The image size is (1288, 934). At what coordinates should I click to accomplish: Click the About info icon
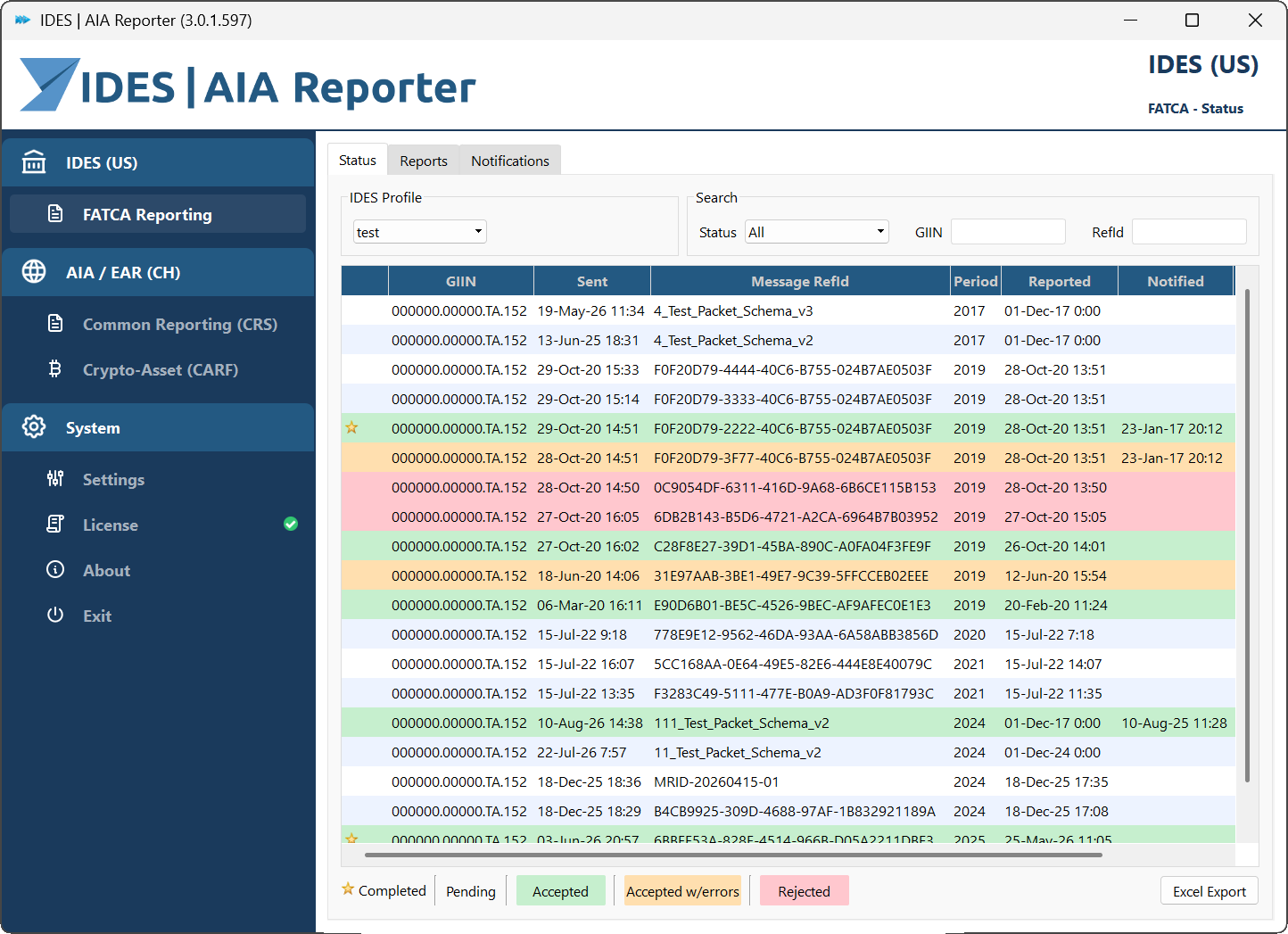coord(55,570)
